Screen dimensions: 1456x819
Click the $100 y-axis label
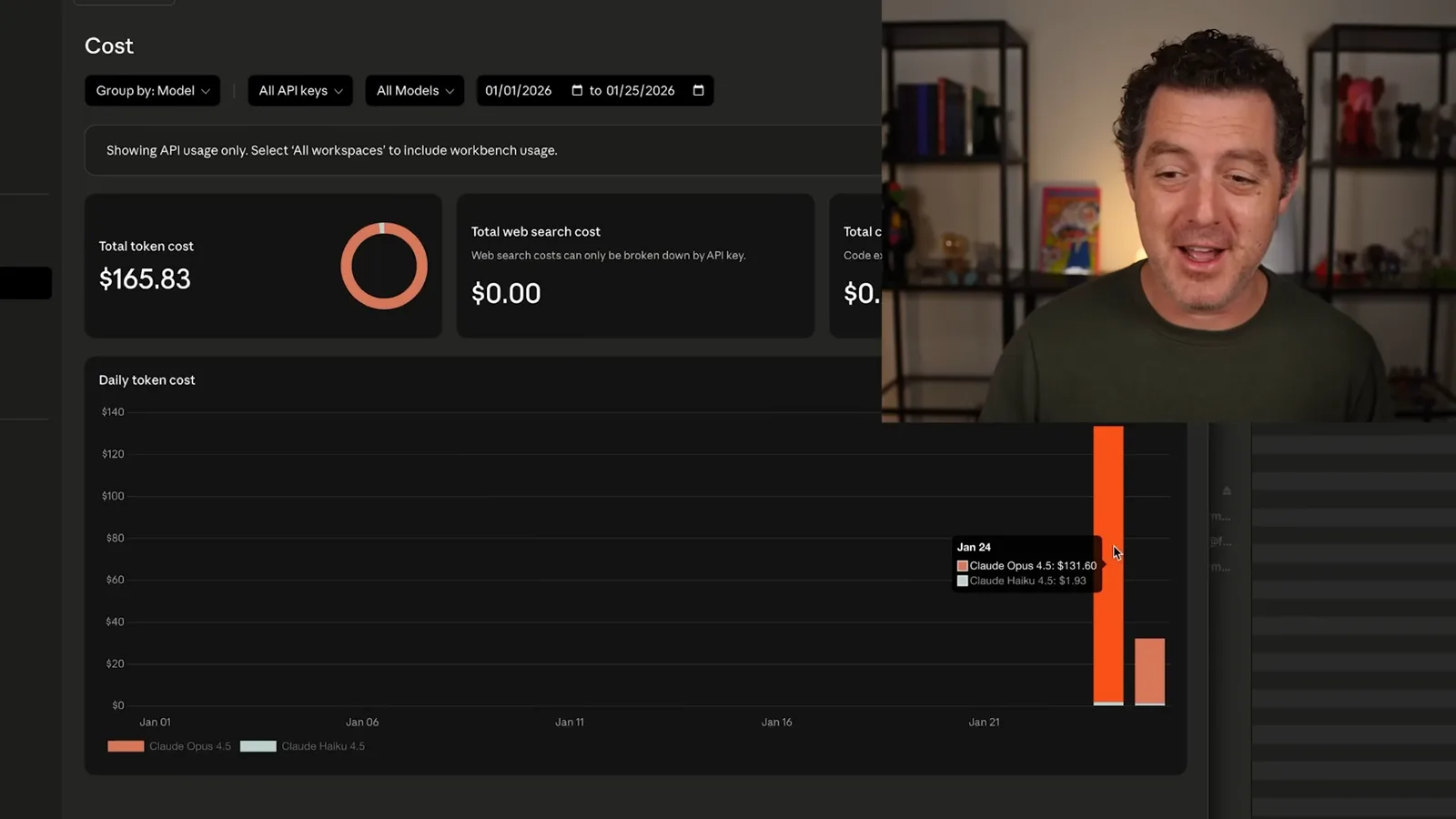click(113, 496)
